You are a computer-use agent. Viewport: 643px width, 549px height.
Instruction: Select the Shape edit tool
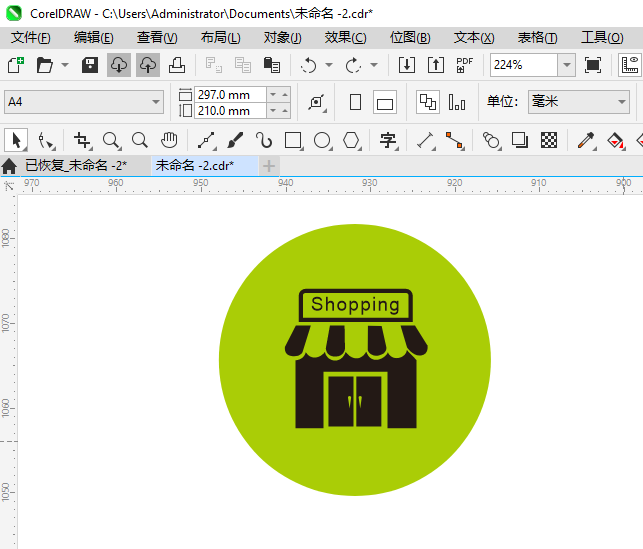46,141
